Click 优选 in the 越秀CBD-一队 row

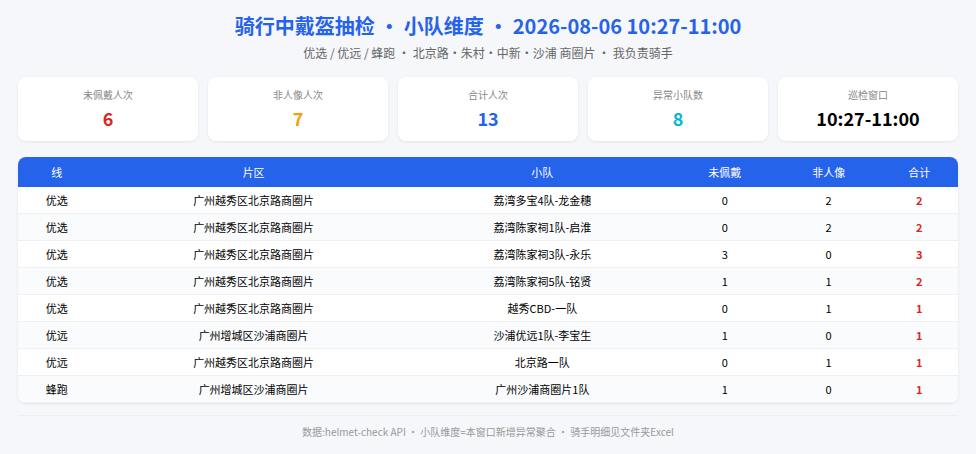coord(57,309)
